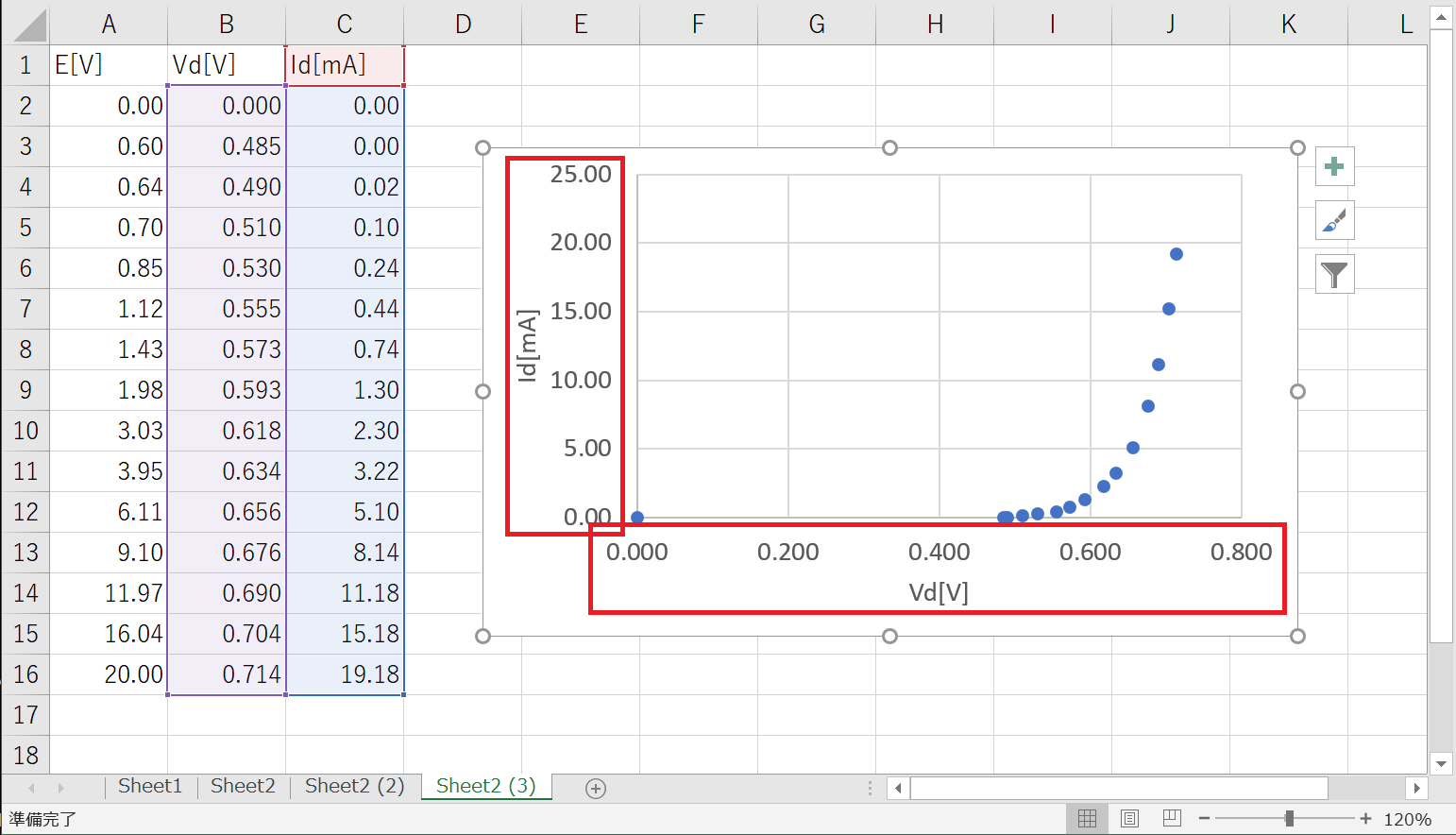Screen dimensions: 1456x835
Task: Click the topmost data point in chart
Action: (x=1177, y=254)
